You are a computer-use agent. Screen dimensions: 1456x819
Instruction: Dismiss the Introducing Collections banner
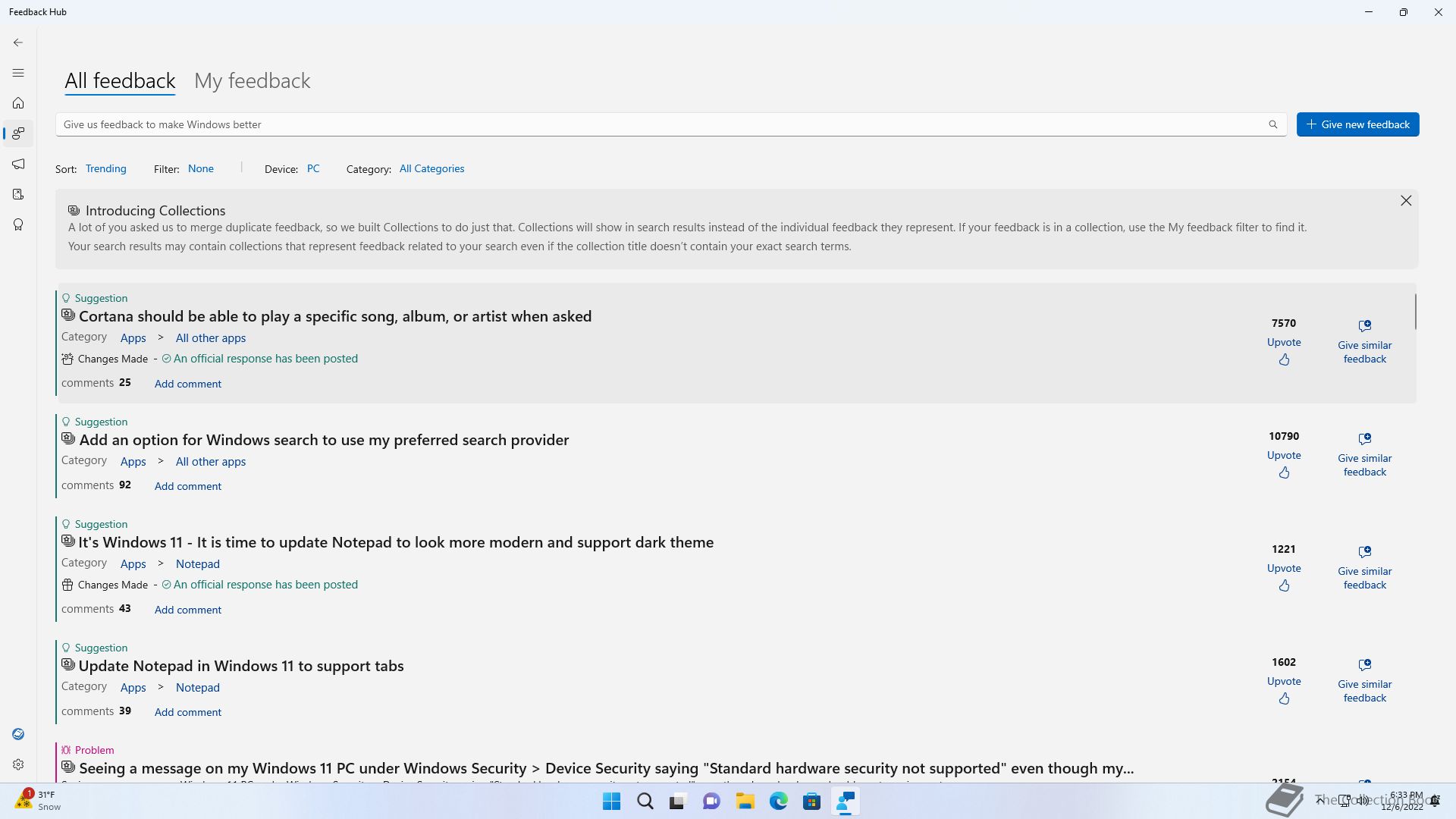[1406, 200]
